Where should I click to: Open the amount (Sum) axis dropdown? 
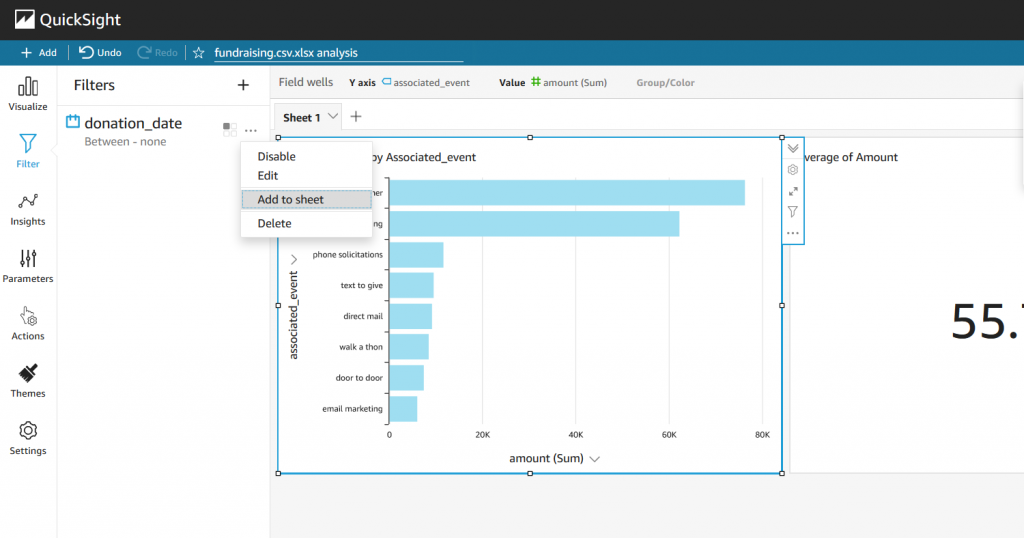click(594, 459)
